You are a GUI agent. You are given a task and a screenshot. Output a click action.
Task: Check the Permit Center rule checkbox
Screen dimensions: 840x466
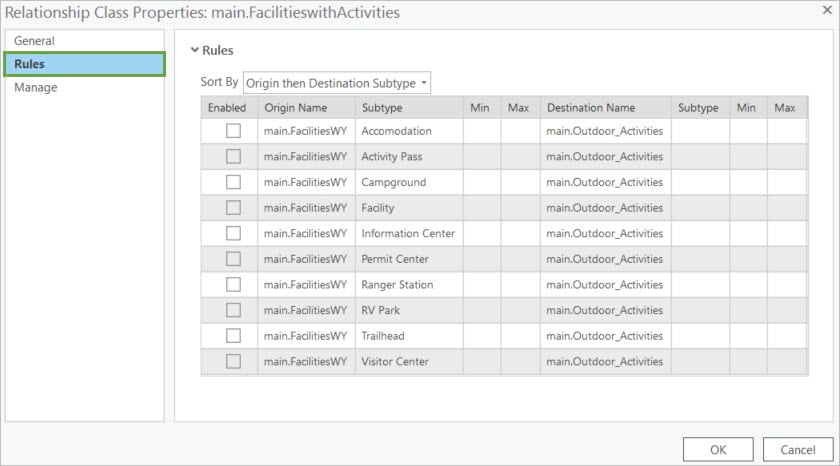click(x=233, y=259)
